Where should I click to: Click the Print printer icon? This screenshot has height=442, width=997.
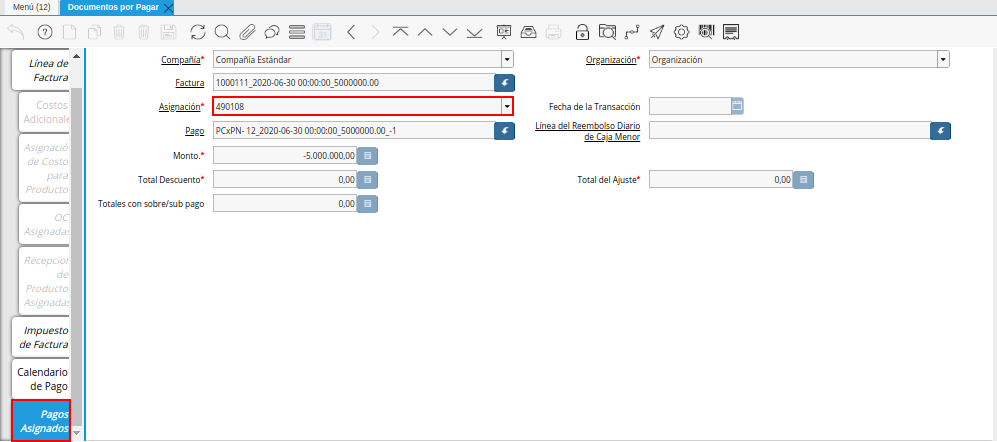553,32
